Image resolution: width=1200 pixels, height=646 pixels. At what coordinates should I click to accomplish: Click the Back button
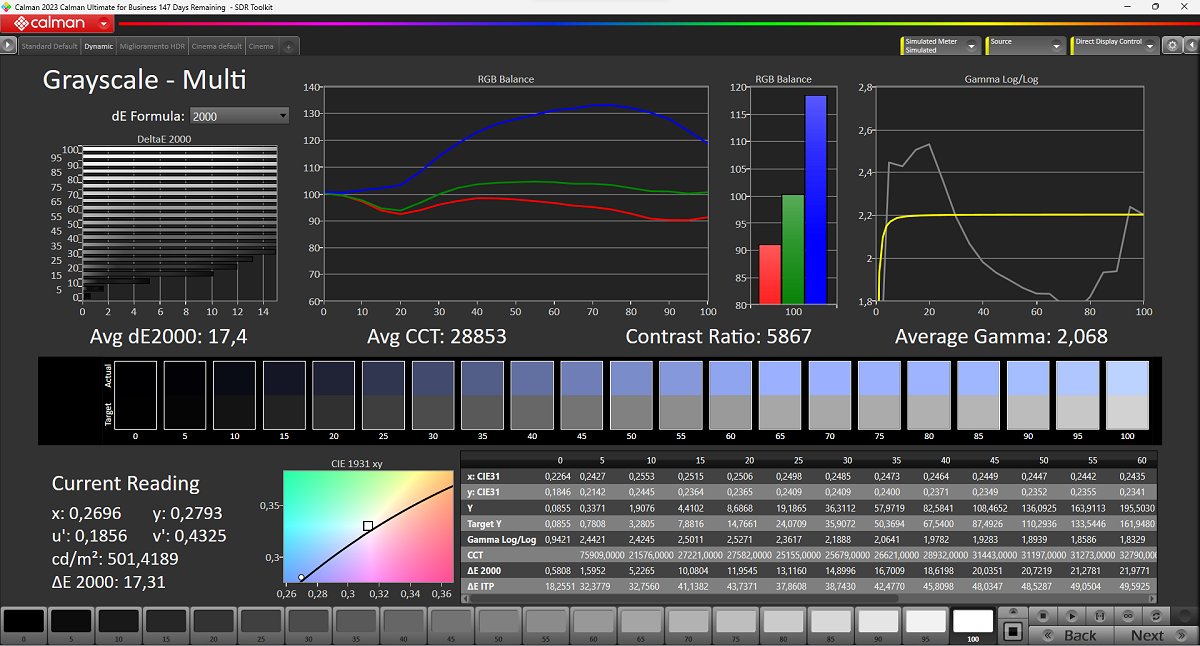click(x=1079, y=635)
